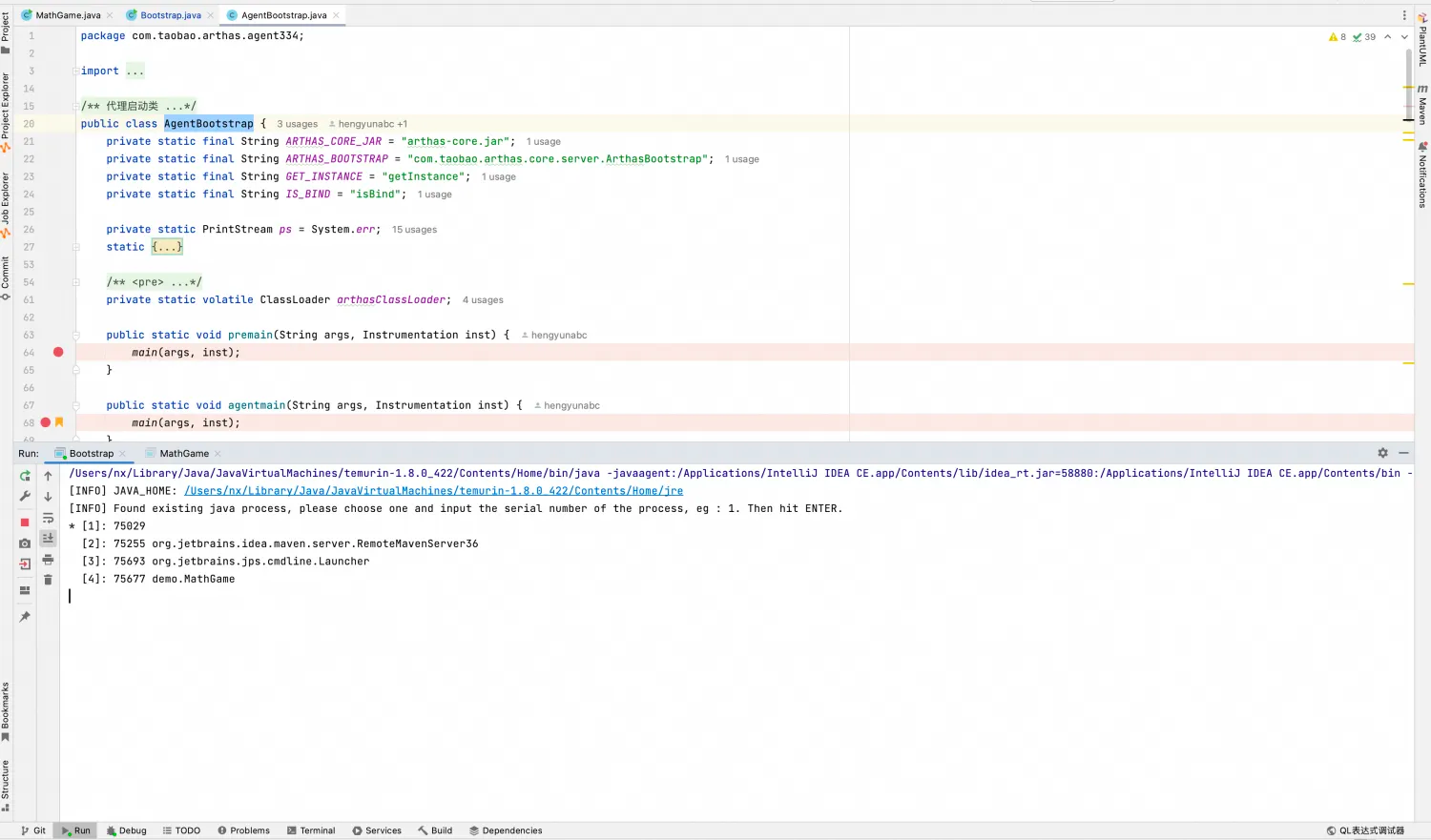Image resolution: width=1431 pixels, height=840 pixels.
Task: Toggle soft-wrap in the console
Action: (x=48, y=518)
